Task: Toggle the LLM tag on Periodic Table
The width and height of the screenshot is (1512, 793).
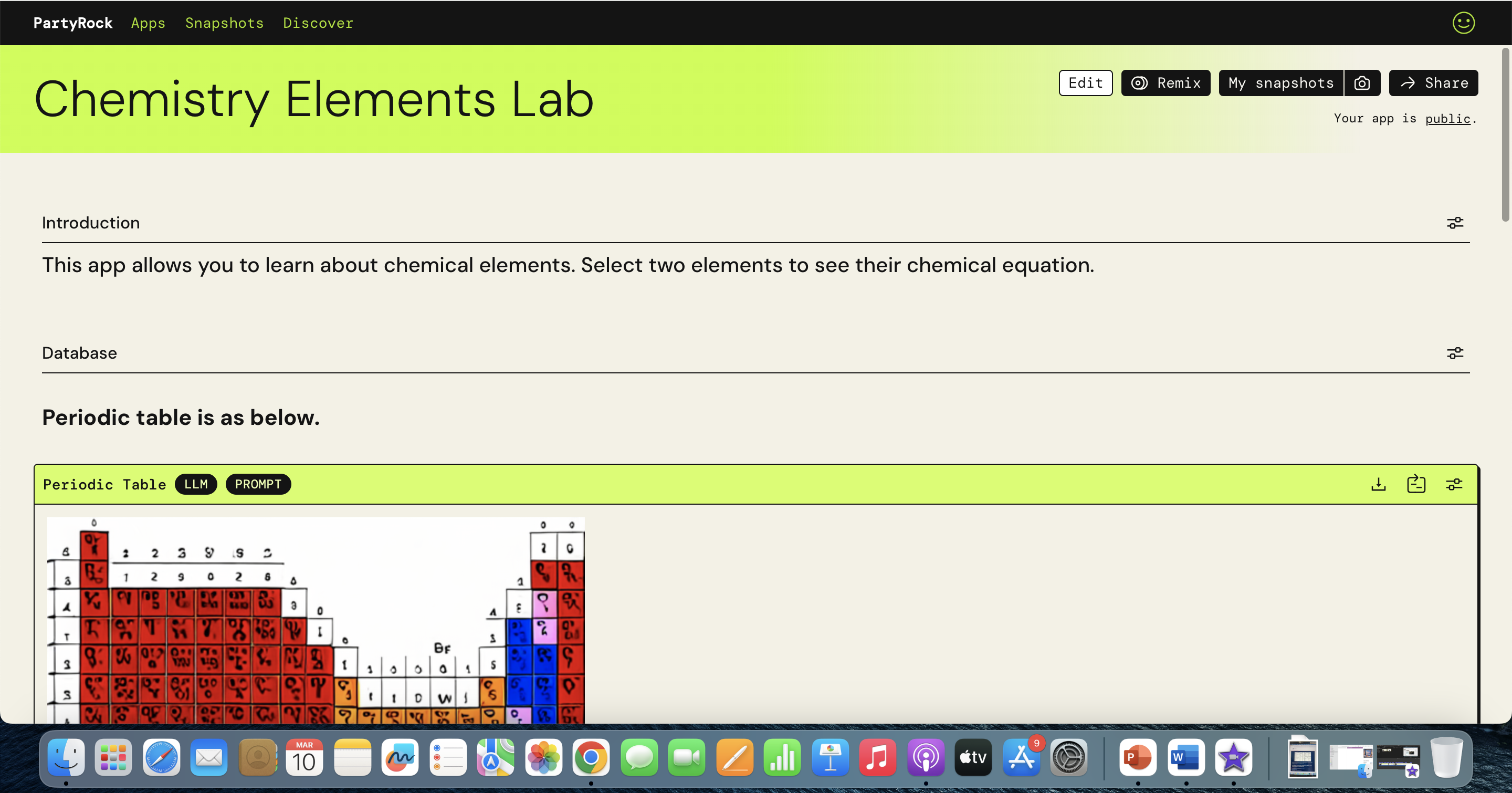Action: (195, 484)
